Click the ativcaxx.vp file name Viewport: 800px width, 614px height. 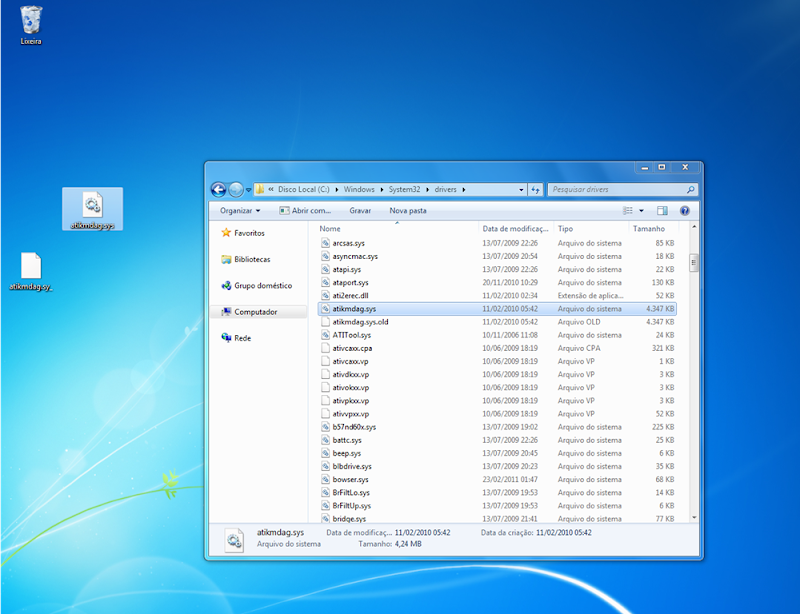coord(350,361)
